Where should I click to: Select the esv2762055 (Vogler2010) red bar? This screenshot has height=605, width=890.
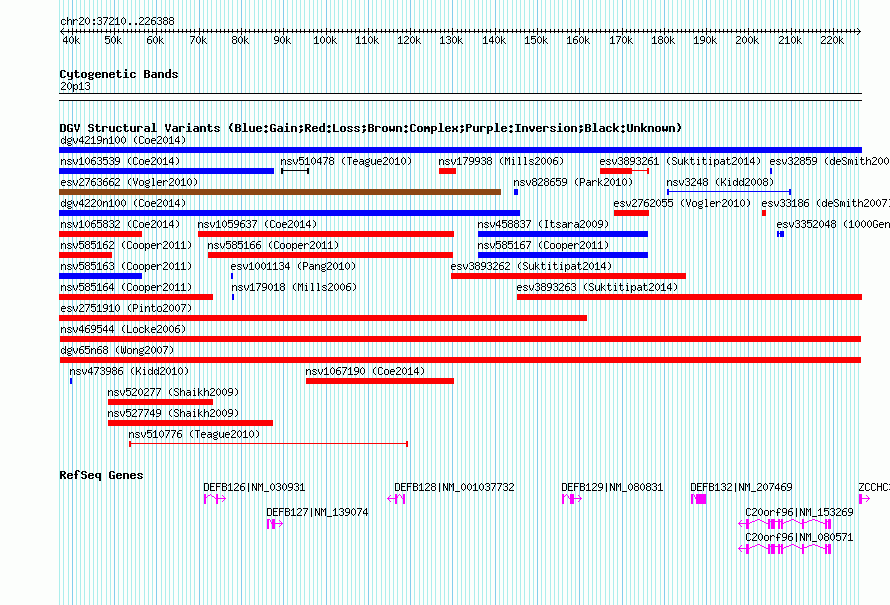click(631, 213)
